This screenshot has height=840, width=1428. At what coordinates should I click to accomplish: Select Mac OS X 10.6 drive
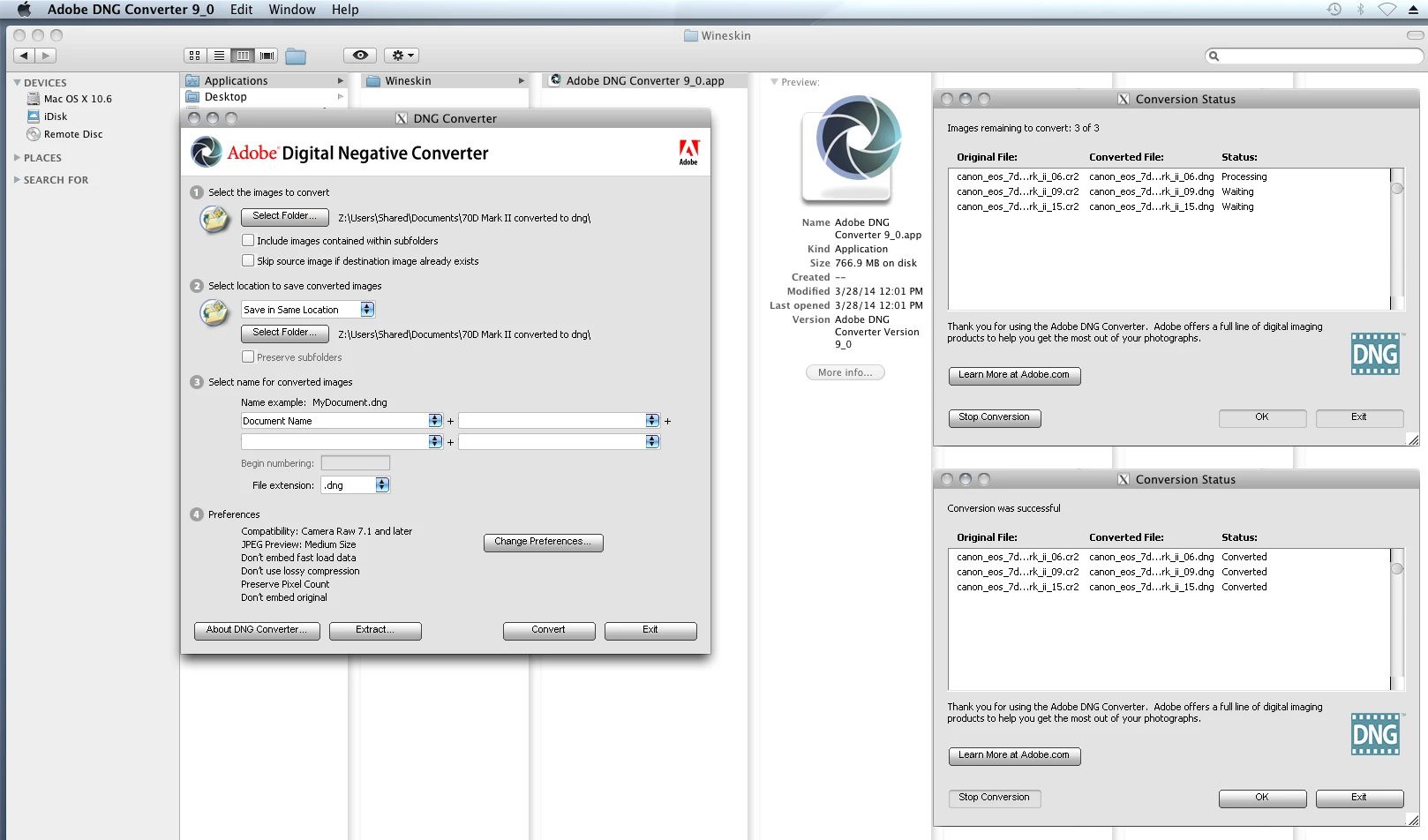(78, 99)
